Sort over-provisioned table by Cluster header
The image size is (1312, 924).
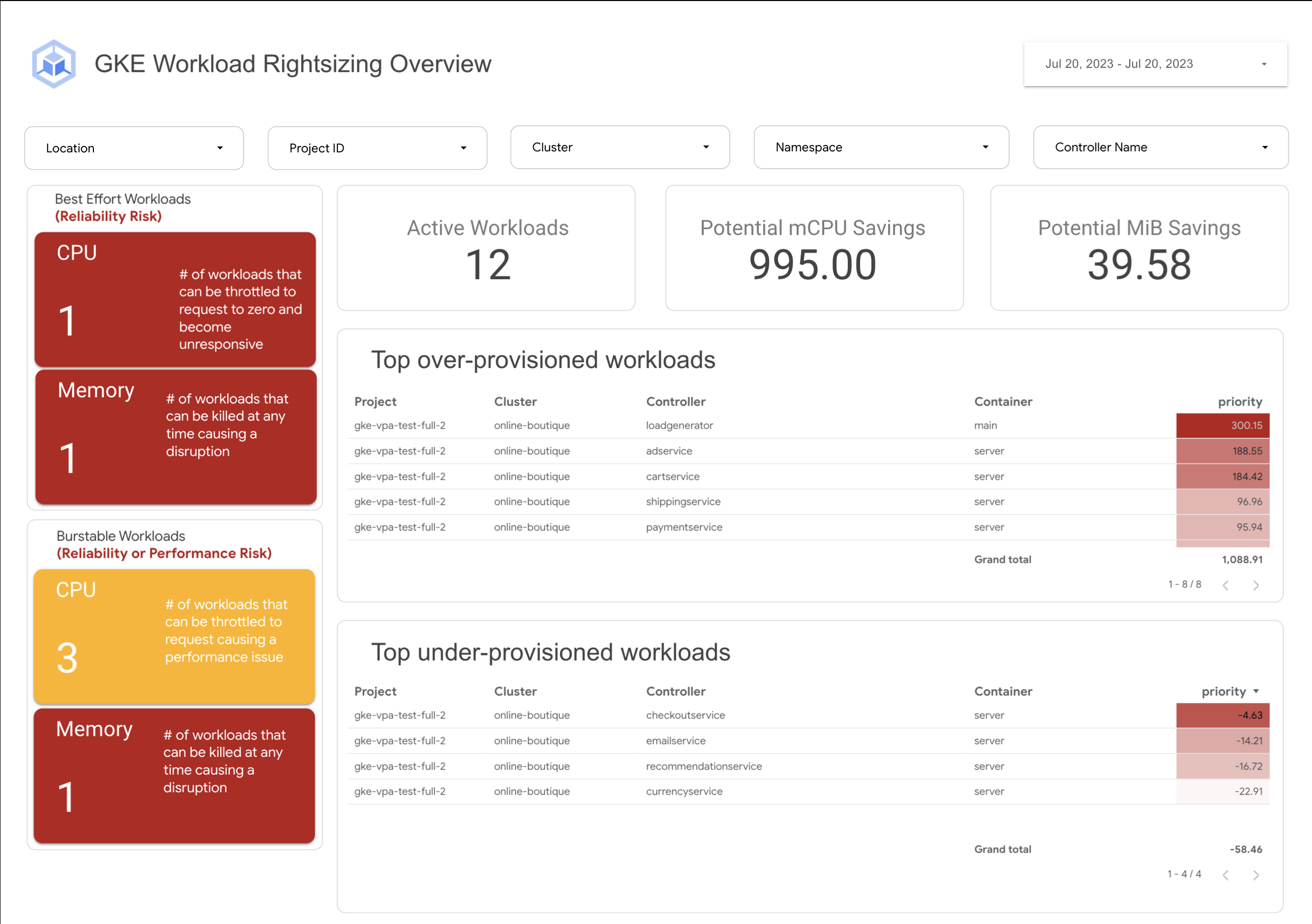(x=515, y=402)
